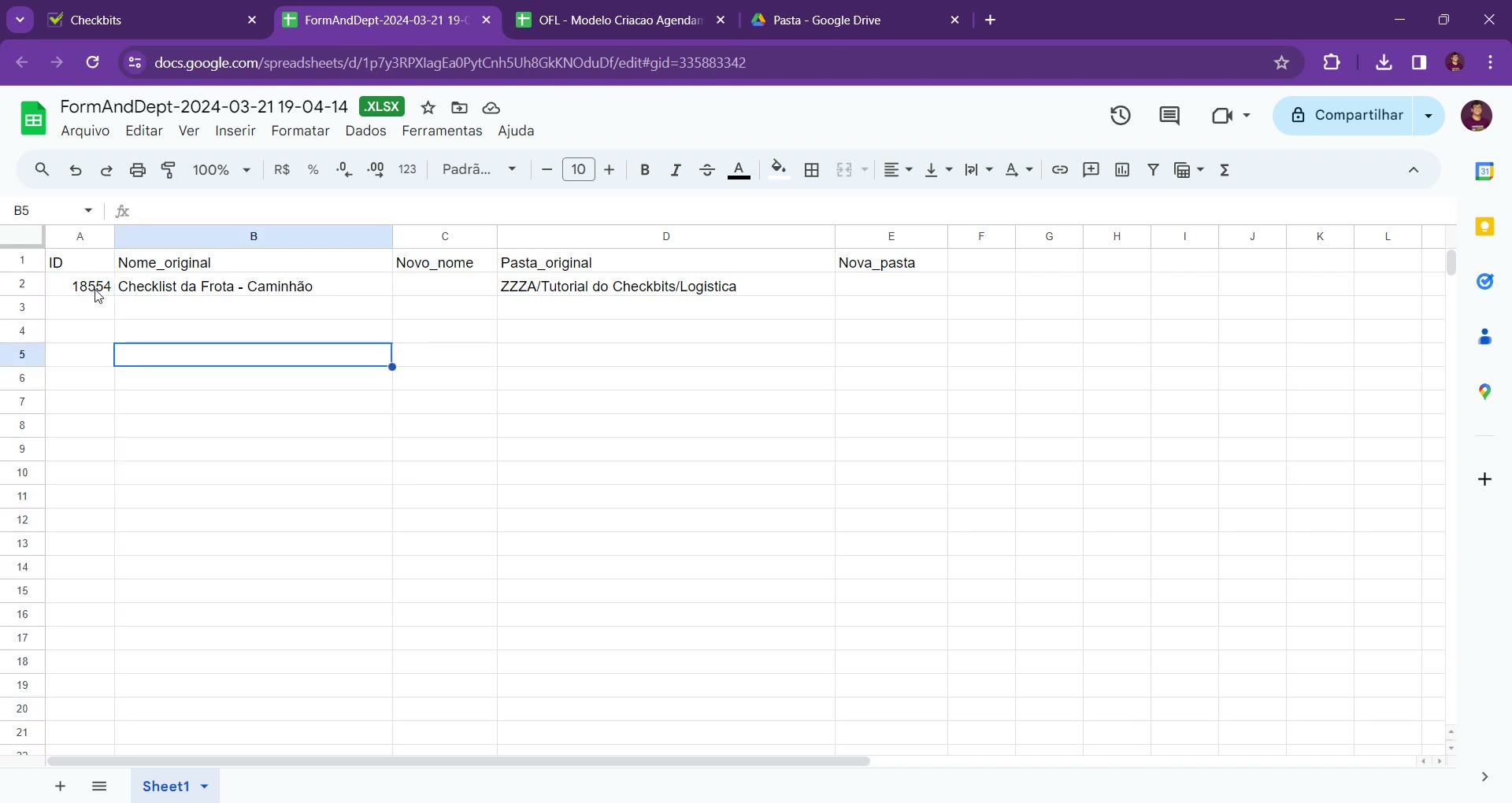
Task: Add a new sheet
Action: [61, 786]
